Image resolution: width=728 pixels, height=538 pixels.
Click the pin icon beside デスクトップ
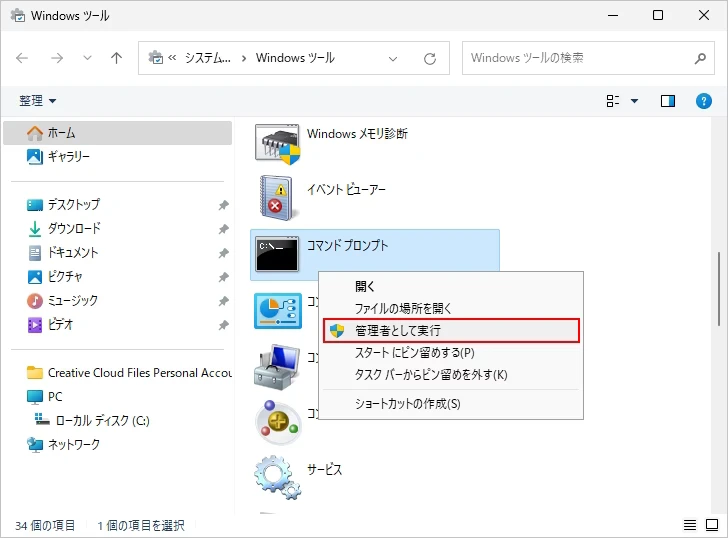224,205
